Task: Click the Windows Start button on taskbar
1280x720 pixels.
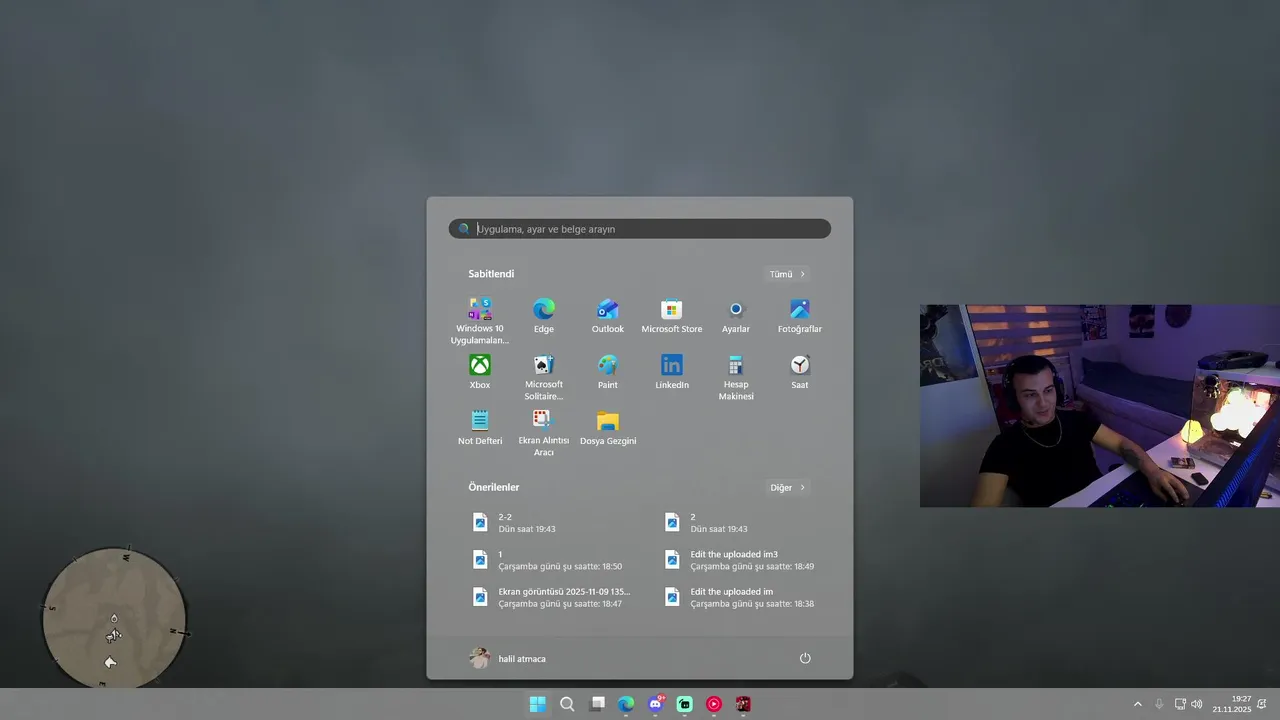Action: (538, 704)
